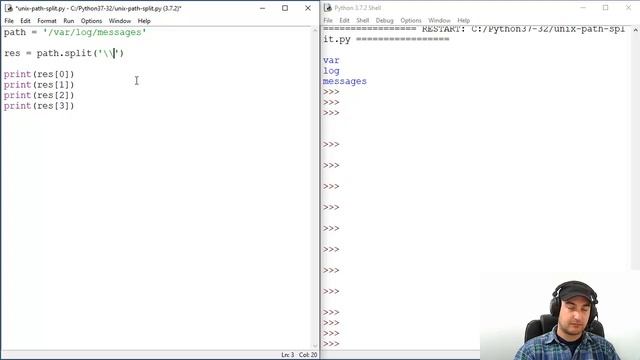Click the RESTART line in shell
This screenshot has height=360, width=640.
(x=474, y=34)
